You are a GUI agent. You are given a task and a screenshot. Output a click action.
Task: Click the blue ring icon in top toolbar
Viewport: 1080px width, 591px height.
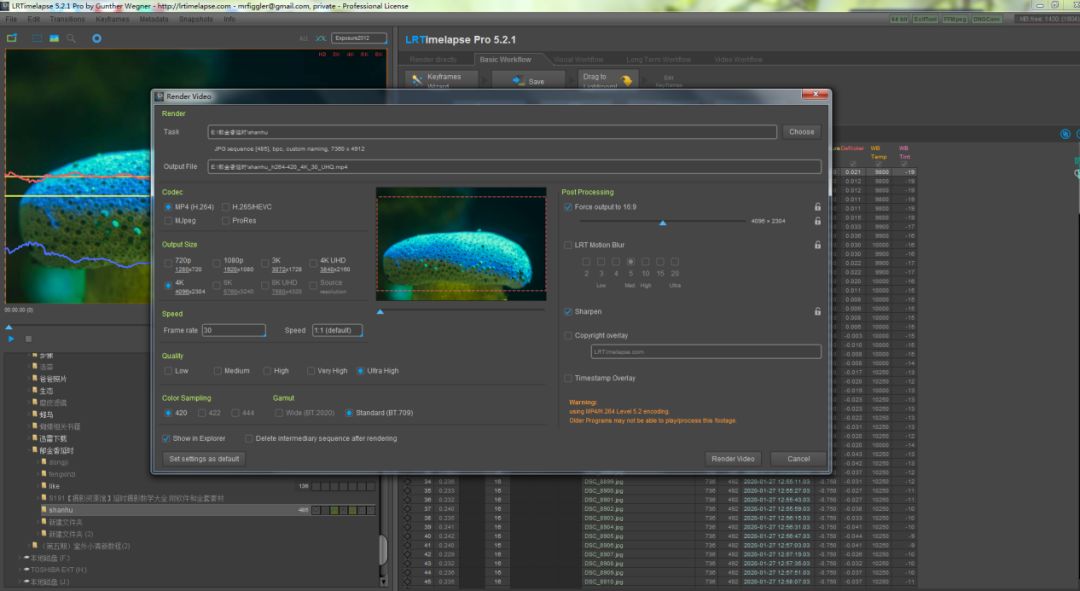[96, 39]
